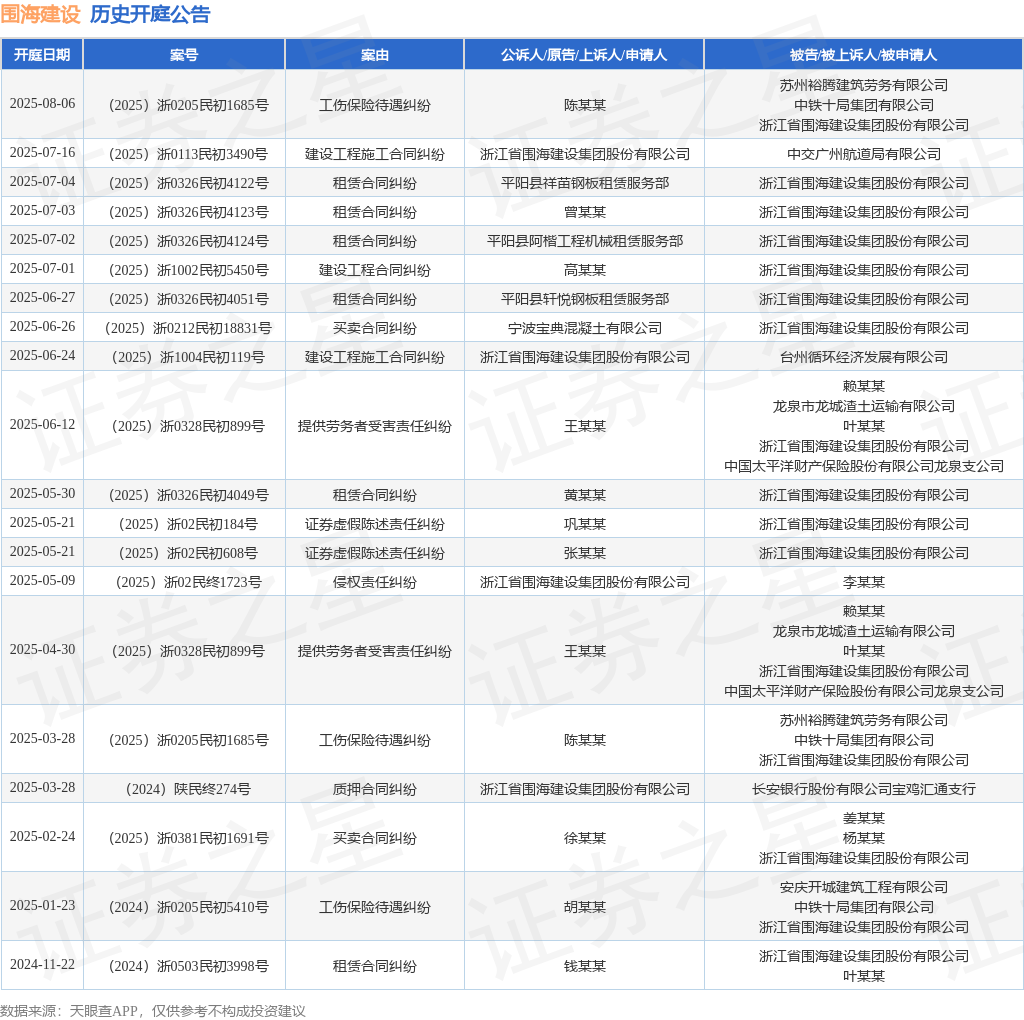This screenshot has width=1024, height=1020.
Task: Click case number 浙02民初608号
Action: coord(188,553)
